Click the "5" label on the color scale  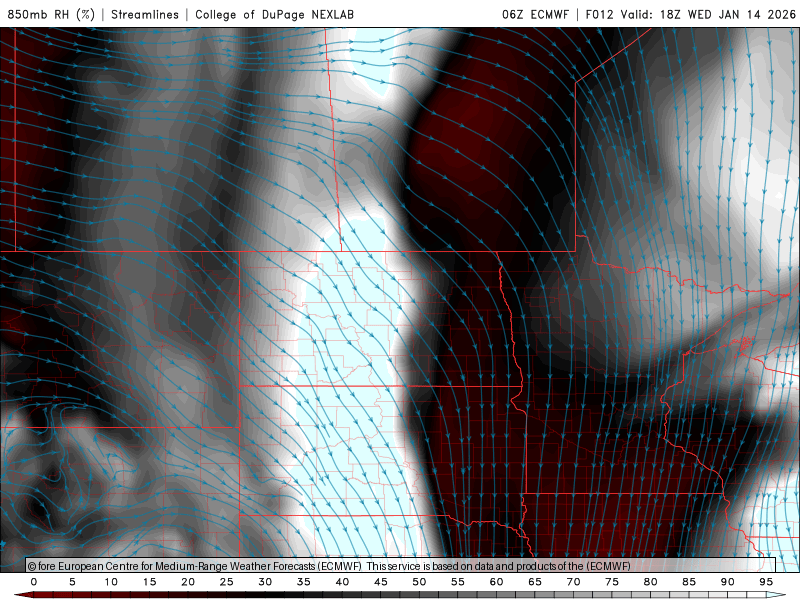(x=72, y=582)
